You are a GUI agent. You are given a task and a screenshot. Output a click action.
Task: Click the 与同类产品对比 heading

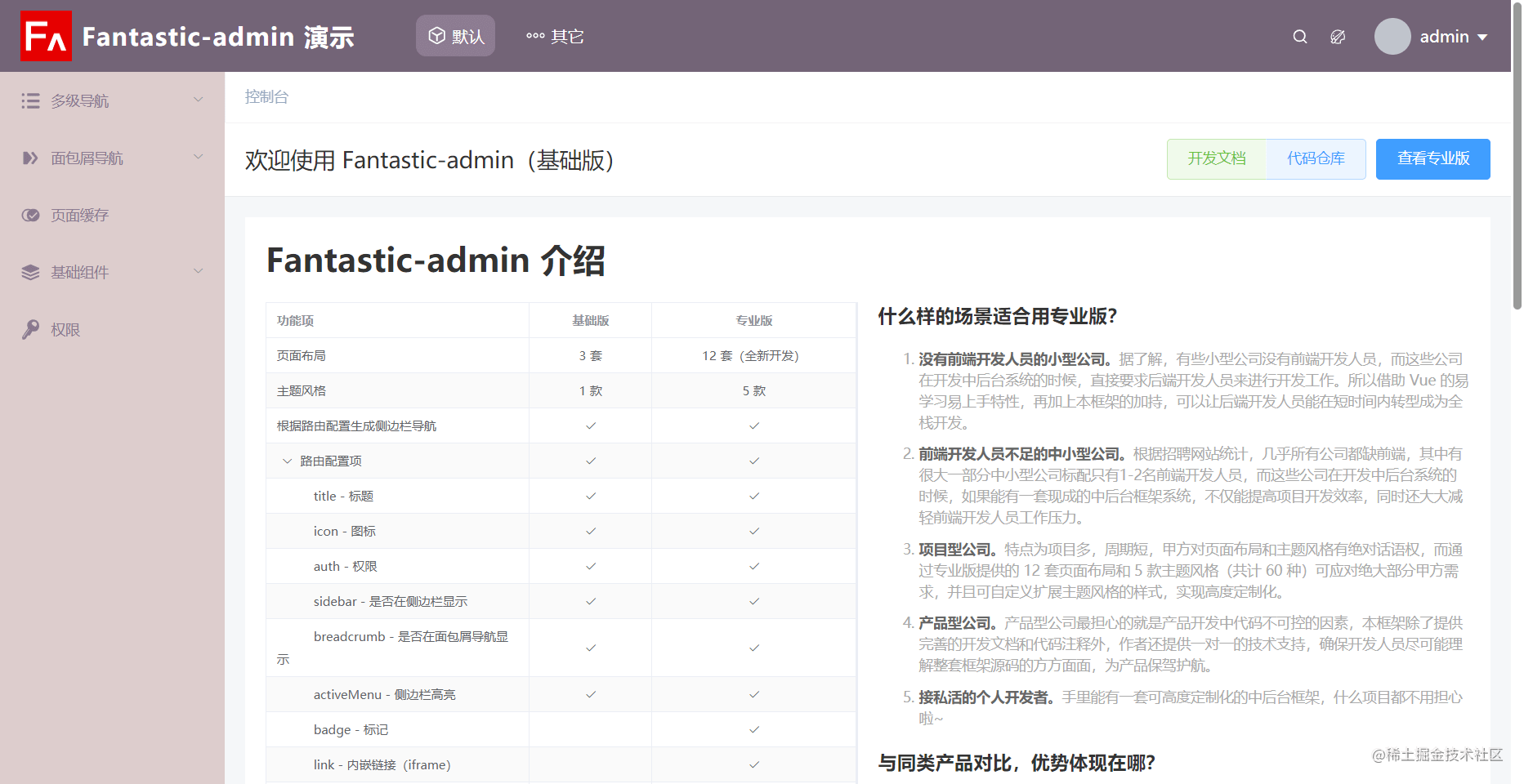(x=1017, y=763)
